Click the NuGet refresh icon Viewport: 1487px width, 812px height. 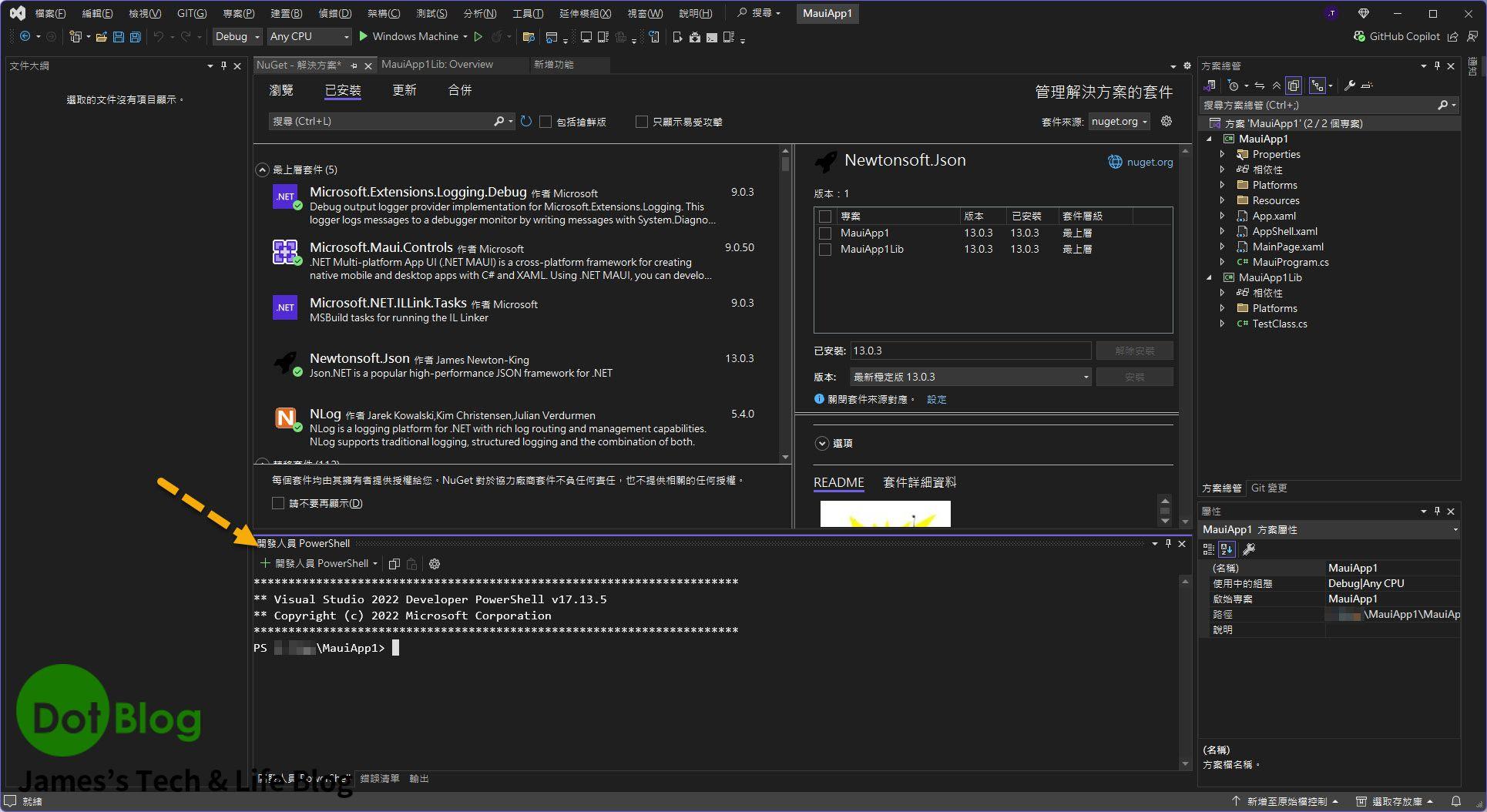[526, 122]
